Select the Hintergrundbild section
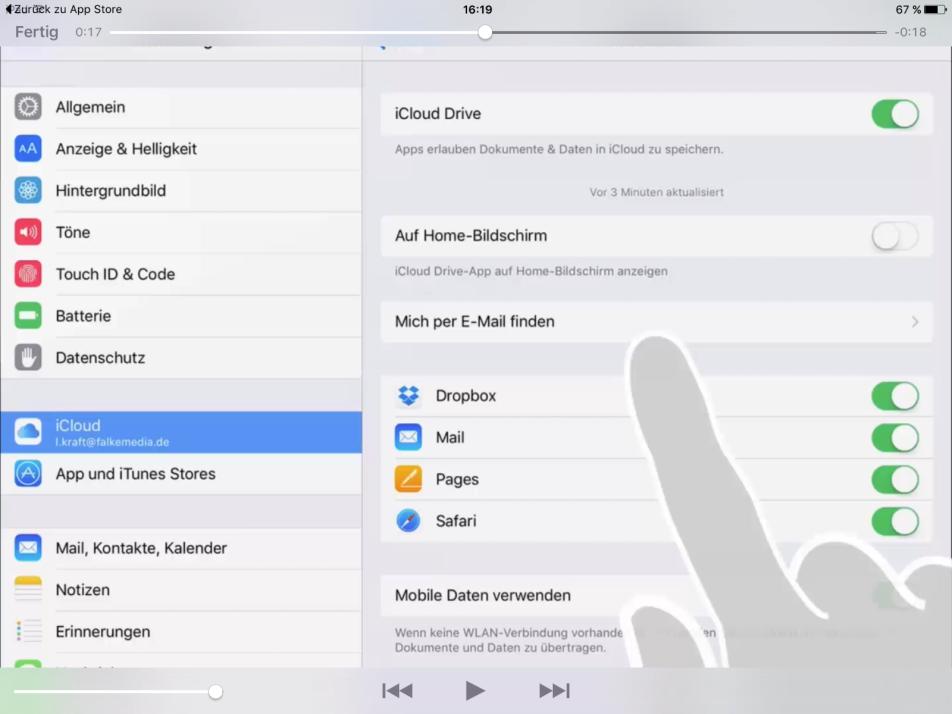 click(x=181, y=191)
